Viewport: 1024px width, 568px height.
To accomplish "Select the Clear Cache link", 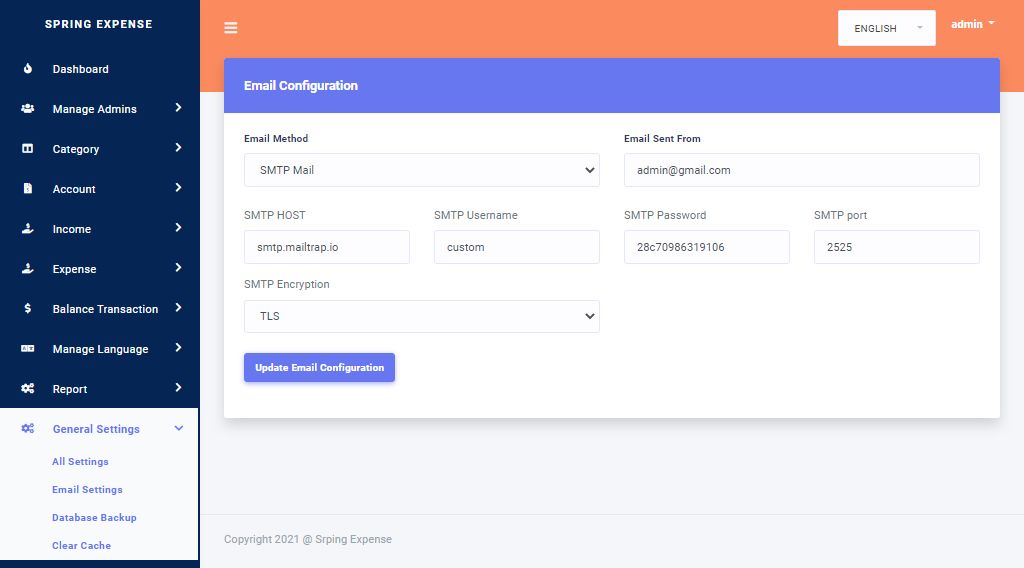I will click(81, 546).
